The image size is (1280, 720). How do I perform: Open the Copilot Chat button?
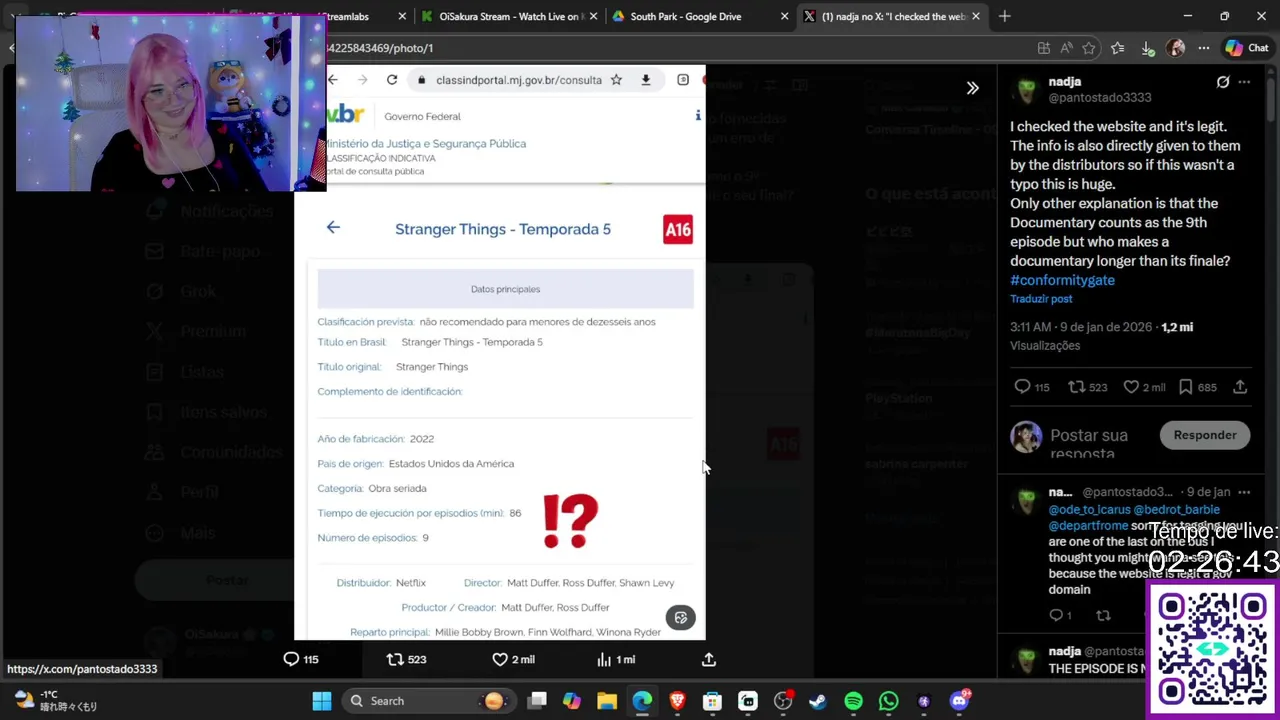[1247, 48]
